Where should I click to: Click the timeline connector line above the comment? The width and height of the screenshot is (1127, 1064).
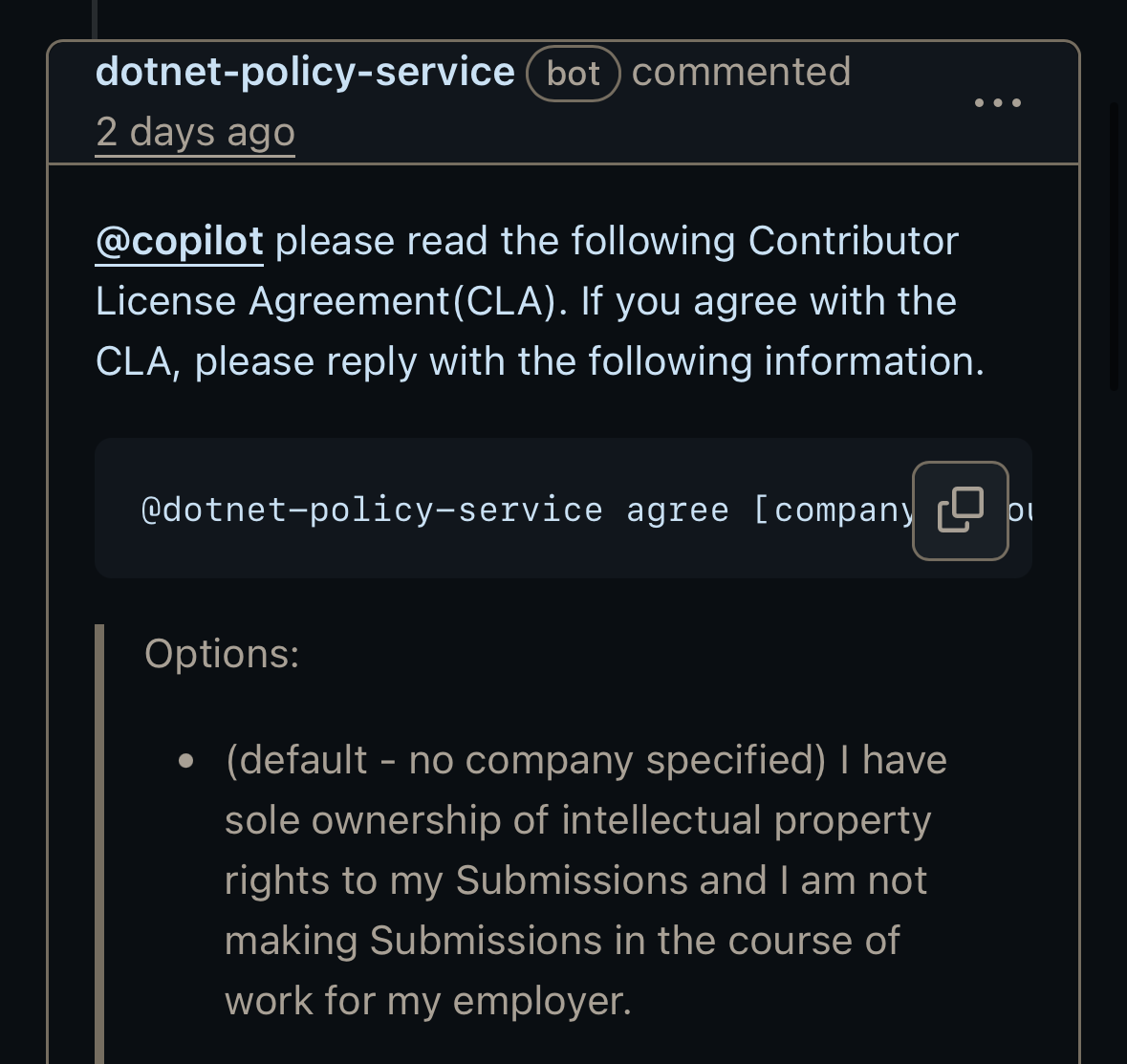(x=95, y=19)
